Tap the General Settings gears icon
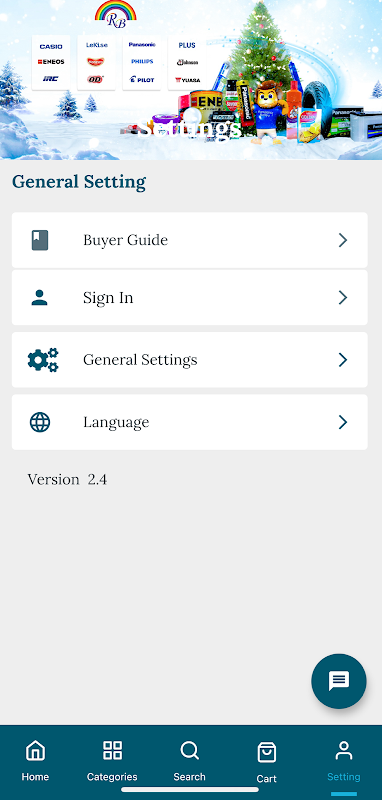The height and width of the screenshot is (800, 382). (x=43, y=360)
